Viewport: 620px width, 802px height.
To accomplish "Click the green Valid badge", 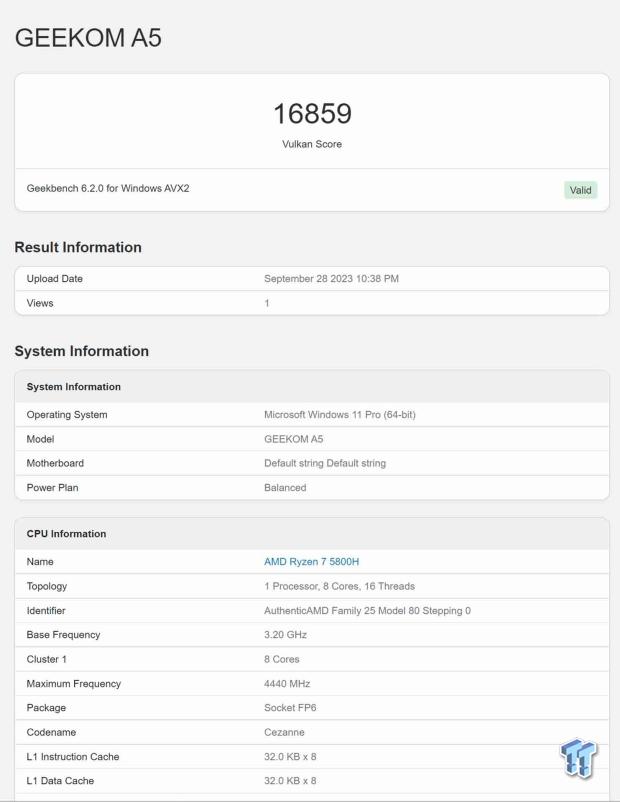I will (581, 190).
